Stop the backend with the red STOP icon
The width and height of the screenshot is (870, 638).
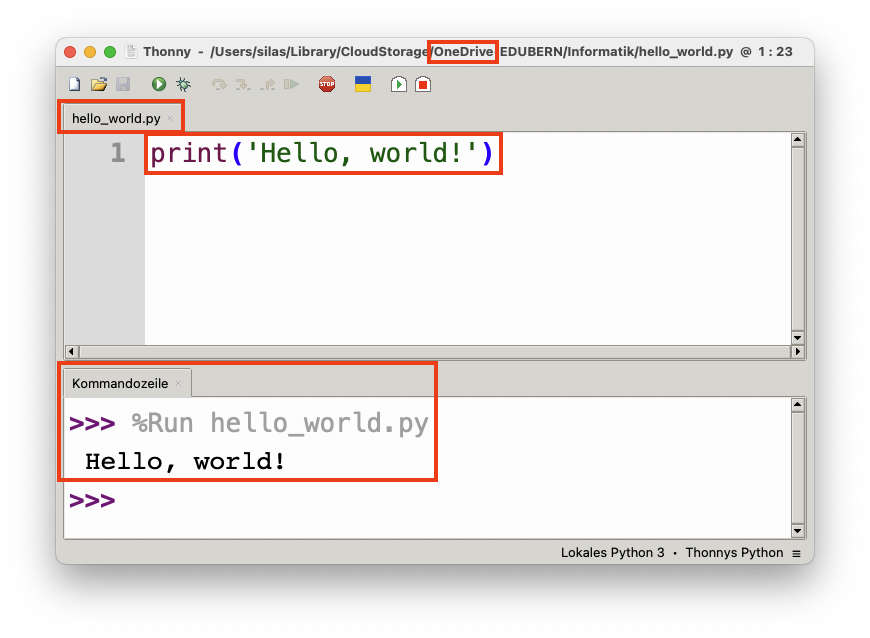click(x=327, y=84)
